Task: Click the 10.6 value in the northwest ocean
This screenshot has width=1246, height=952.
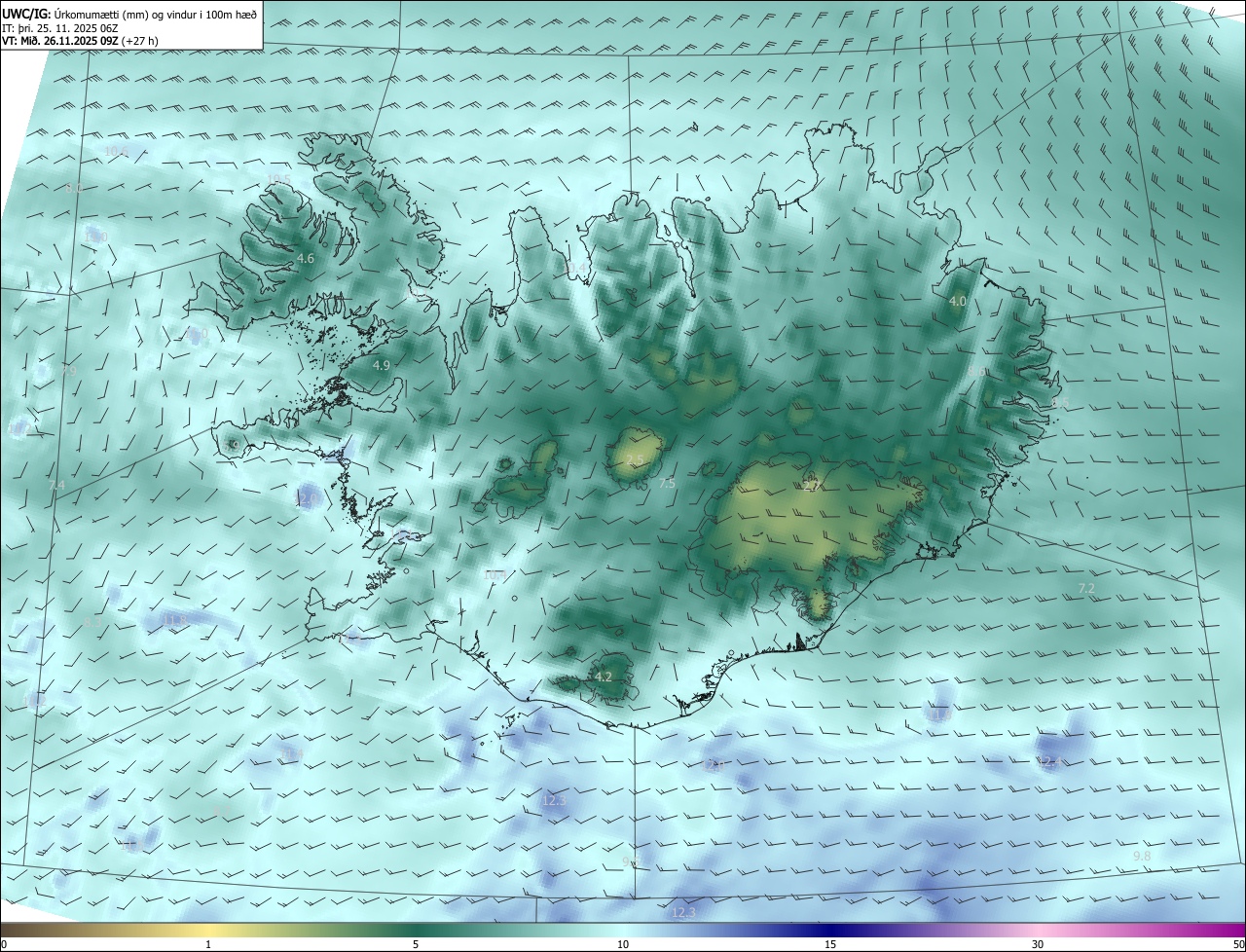Action: coord(116,150)
